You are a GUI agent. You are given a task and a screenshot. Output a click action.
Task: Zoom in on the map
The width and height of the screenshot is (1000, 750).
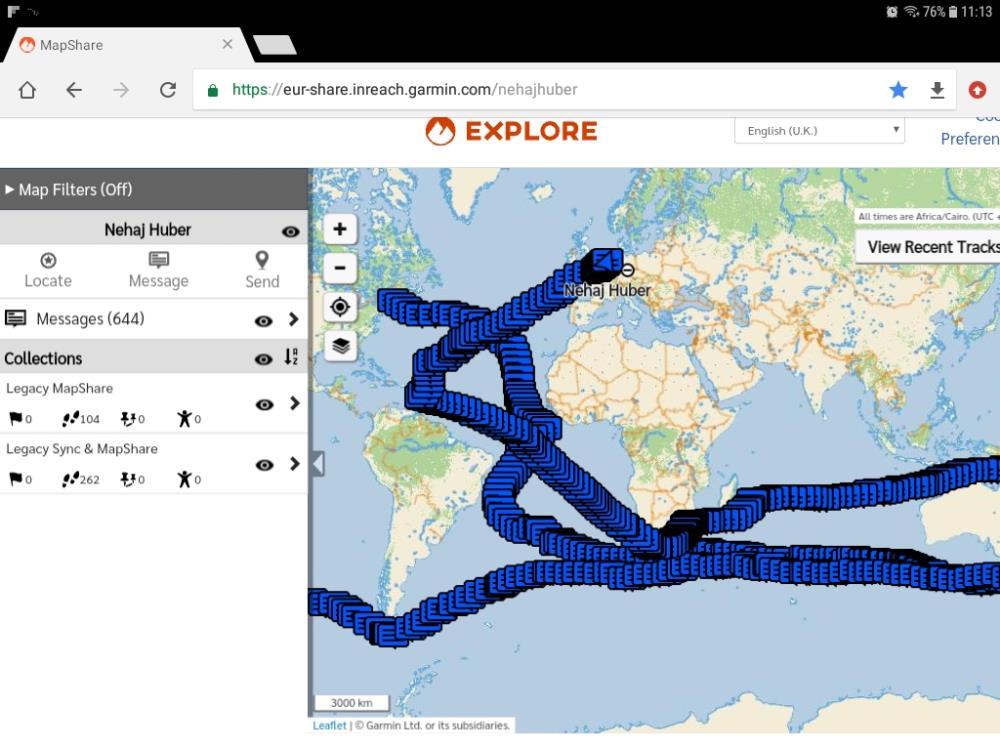click(340, 229)
